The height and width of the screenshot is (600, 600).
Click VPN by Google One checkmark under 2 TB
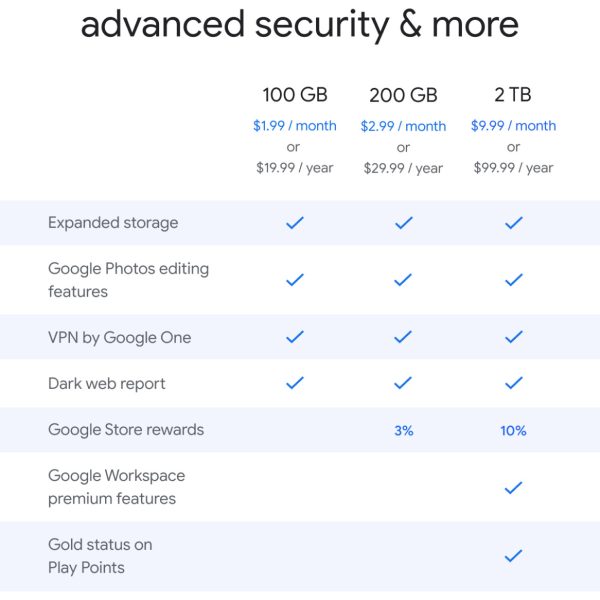pos(513,337)
